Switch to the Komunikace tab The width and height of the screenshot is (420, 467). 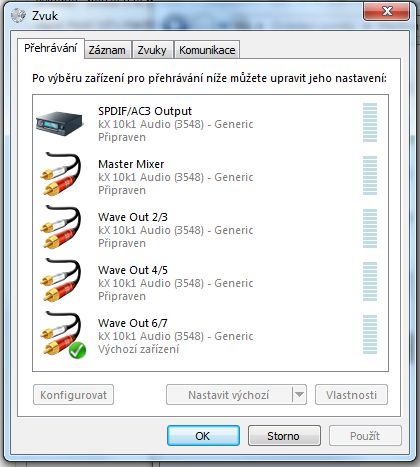(x=207, y=50)
